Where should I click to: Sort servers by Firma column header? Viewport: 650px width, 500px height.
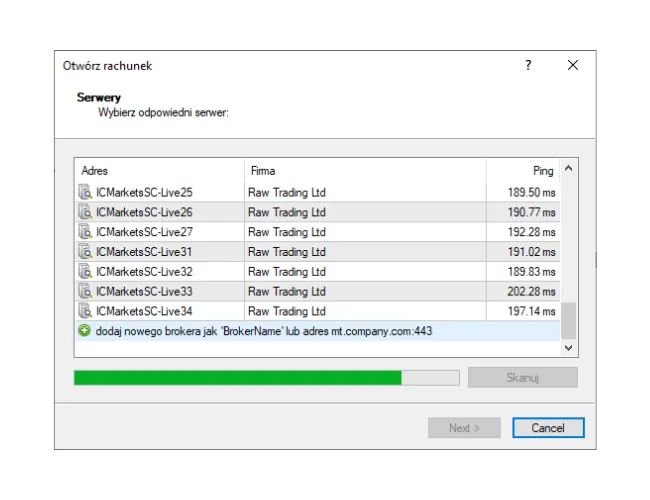(x=365, y=171)
